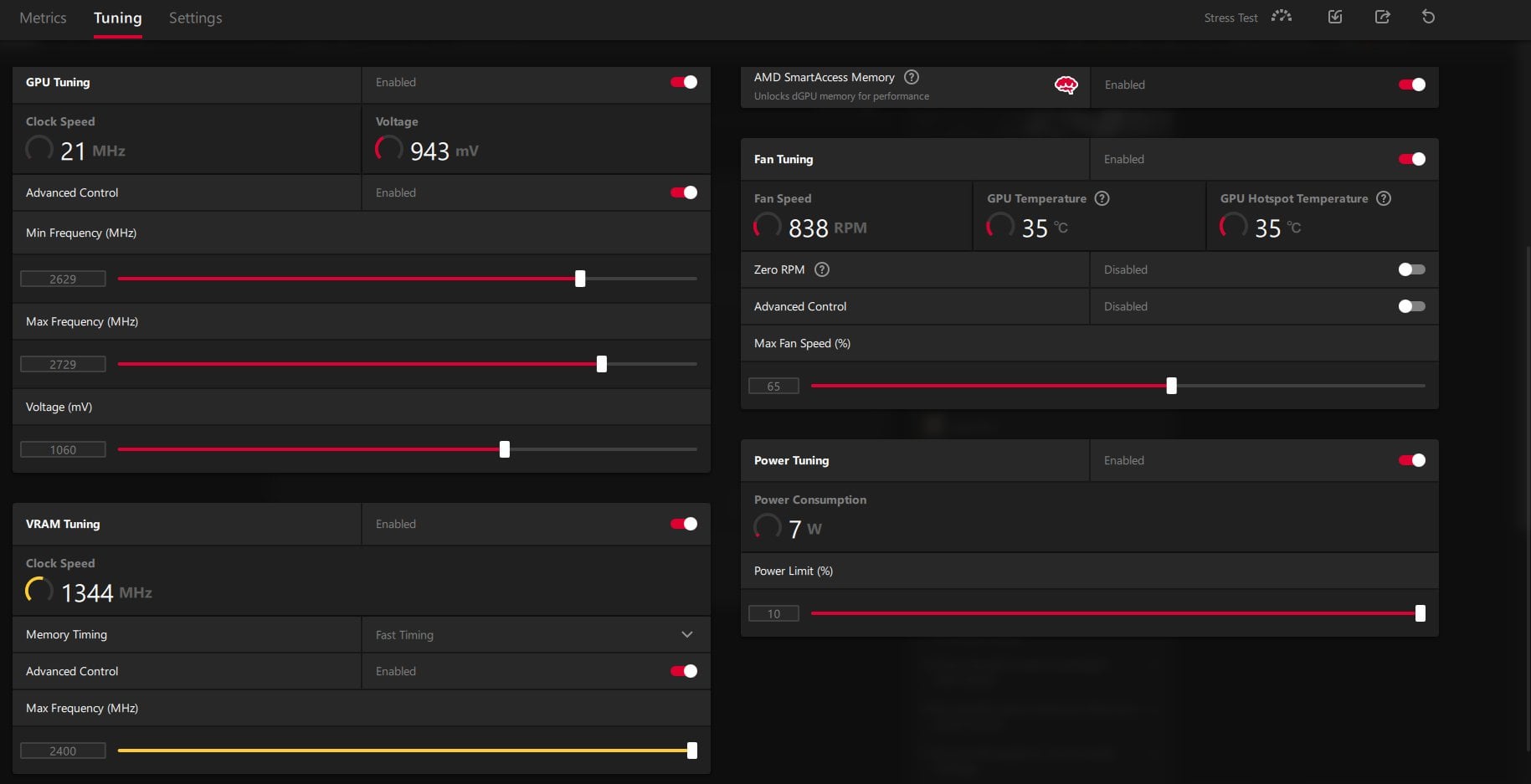The width and height of the screenshot is (1531, 784).
Task: Disable the Power Tuning toggle
Action: [x=1412, y=460]
